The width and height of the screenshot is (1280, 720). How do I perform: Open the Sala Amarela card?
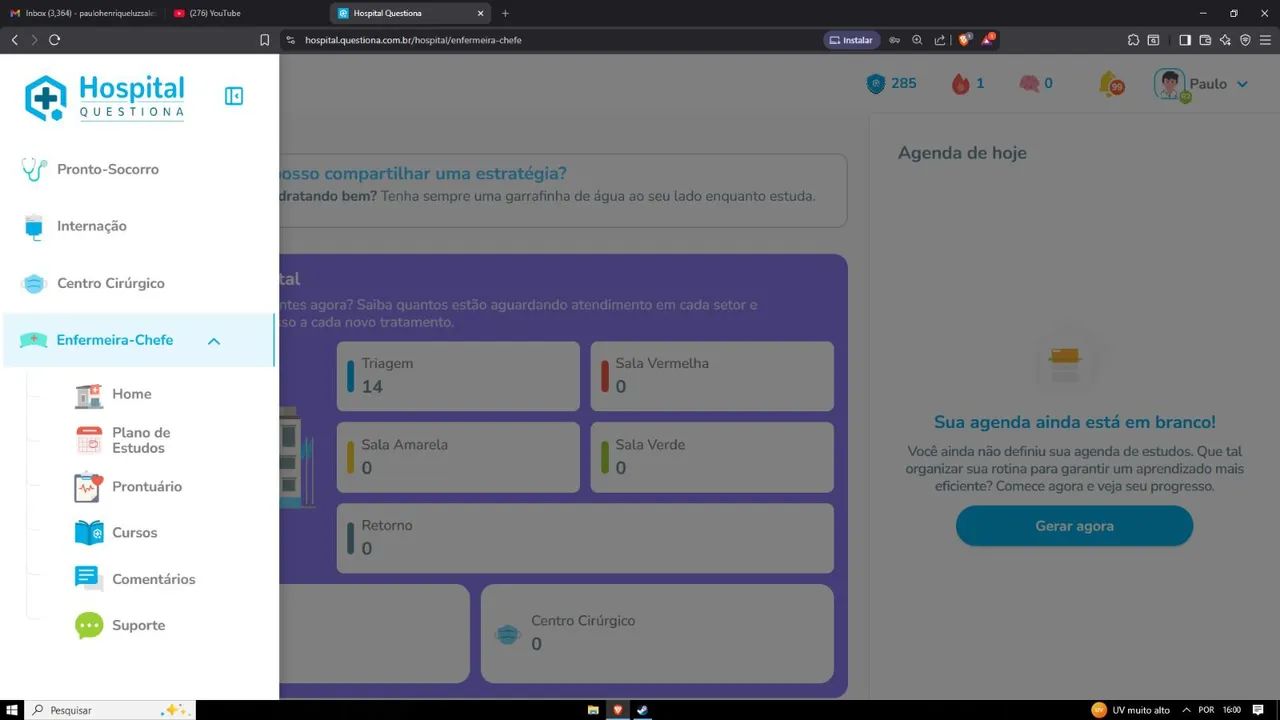coord(458,457)
